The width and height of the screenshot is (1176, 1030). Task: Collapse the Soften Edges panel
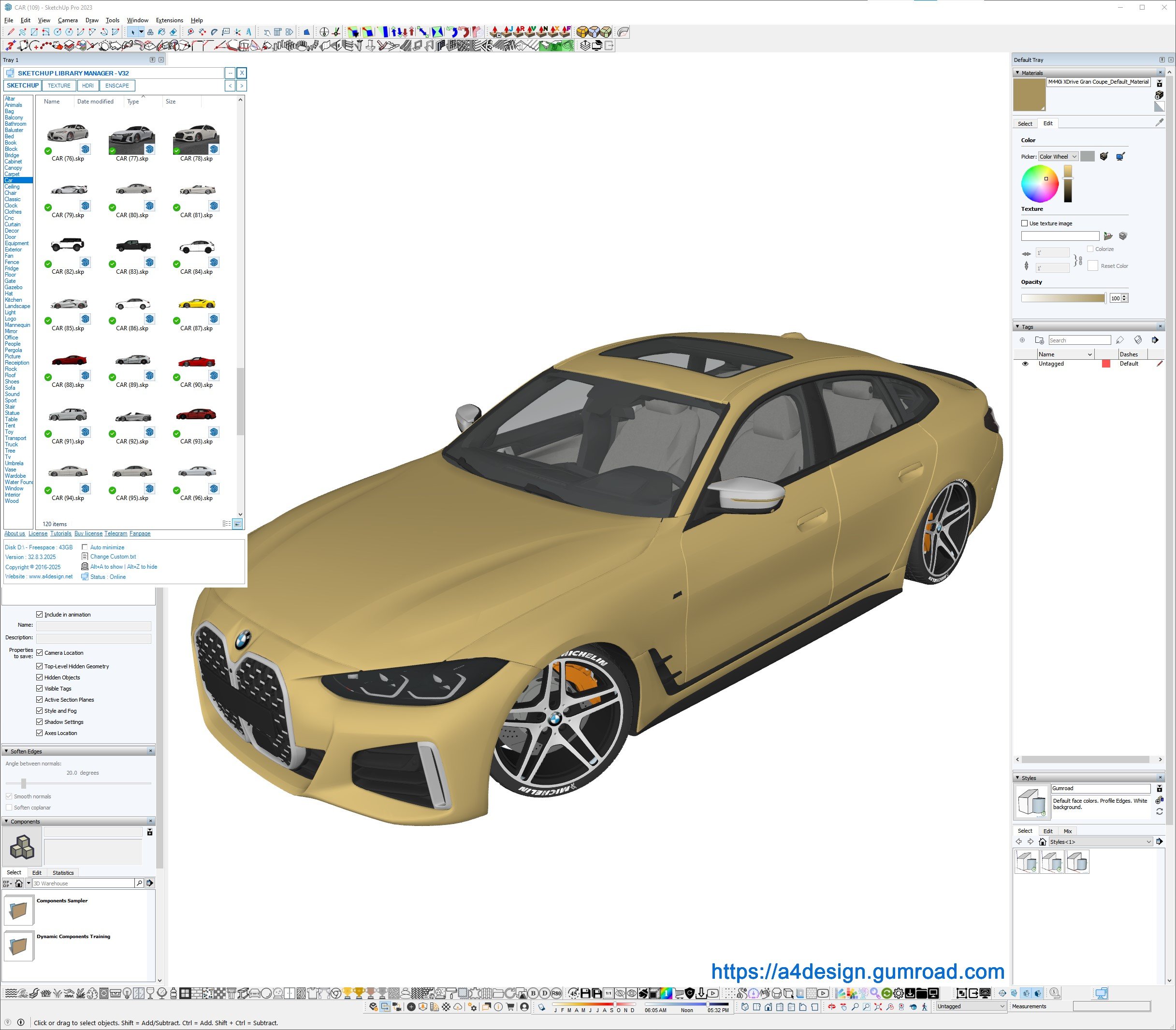[x=6, y=751]
